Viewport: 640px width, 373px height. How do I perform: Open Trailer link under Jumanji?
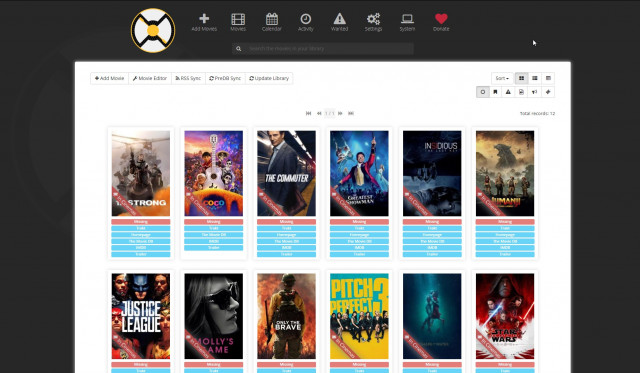coord(505,254)
